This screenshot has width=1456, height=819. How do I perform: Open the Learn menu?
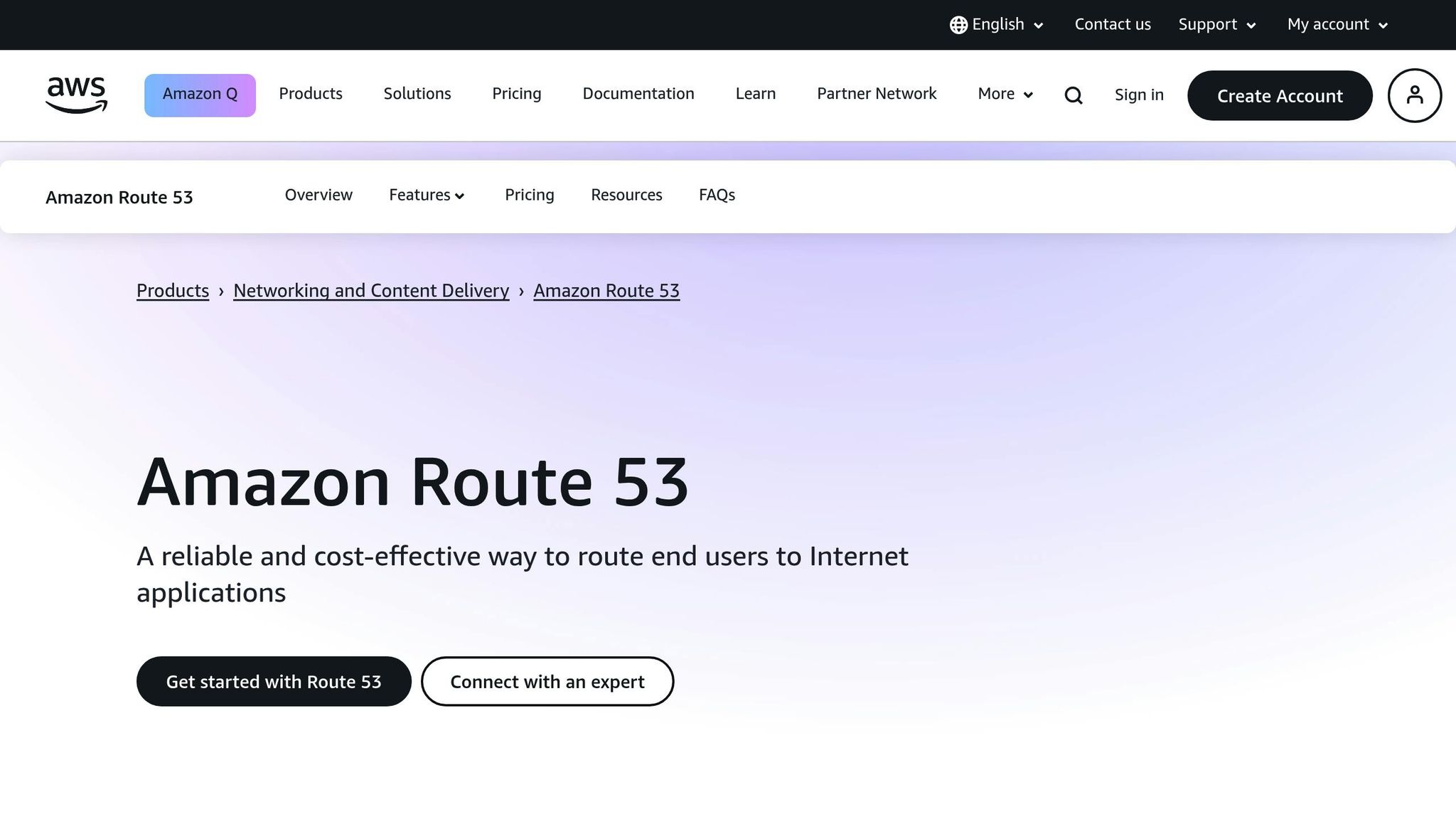click(756, 94)
